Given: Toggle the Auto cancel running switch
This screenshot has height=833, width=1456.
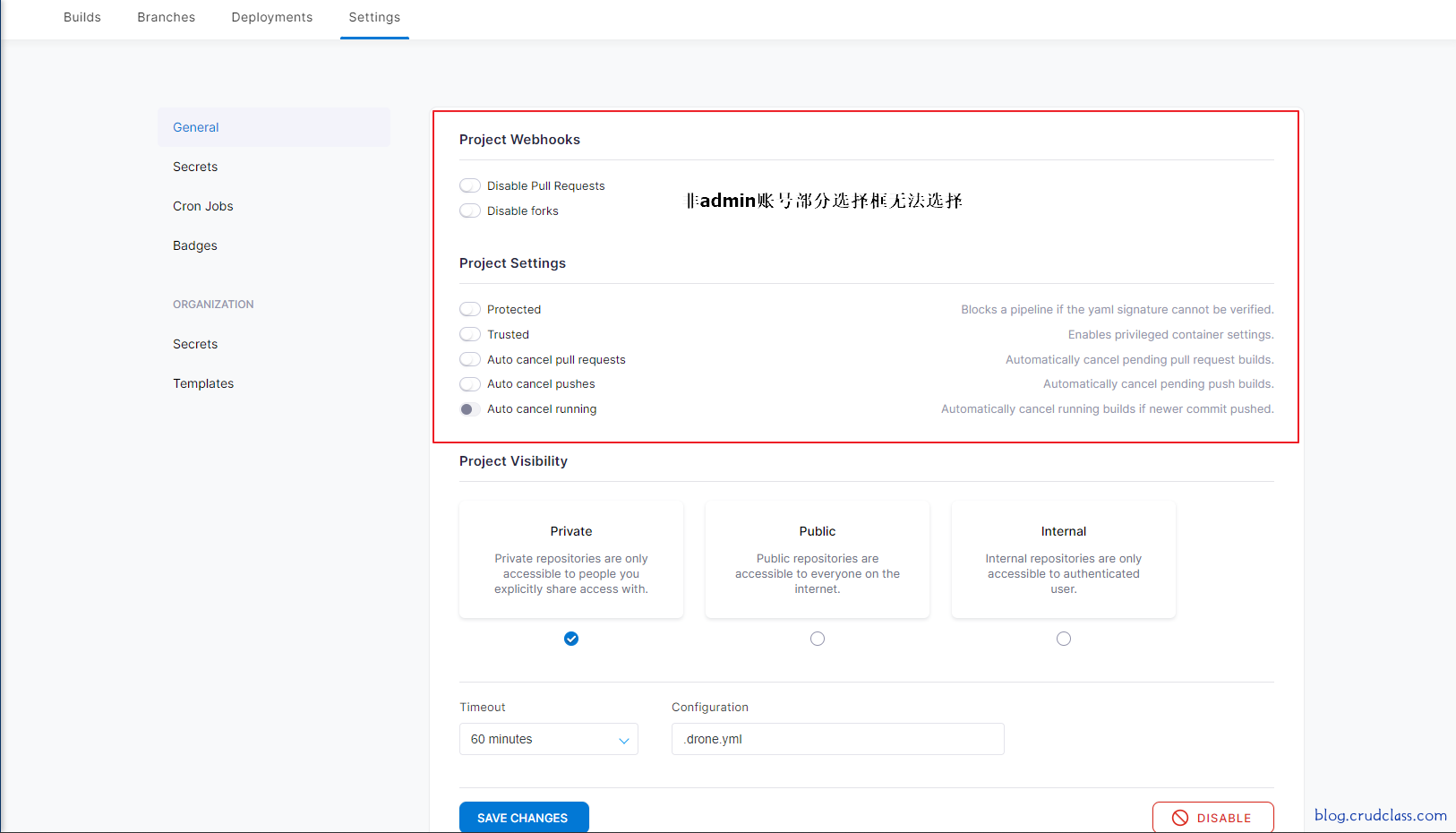Looking at the screenshot, I should pos(470,409).
